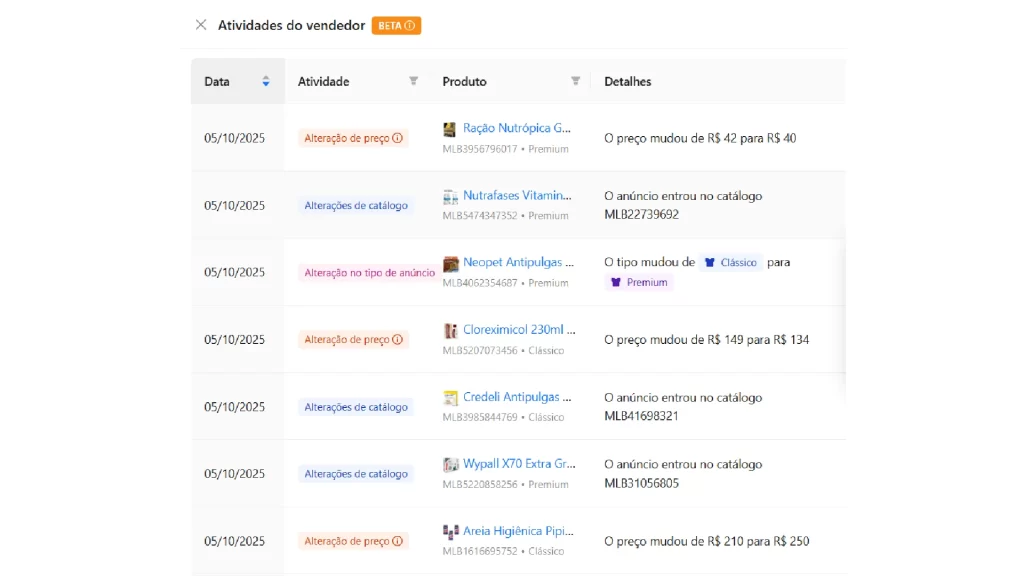Click the info icon on first Alteração de preço tag
This screenshot has height=576, width=1024.
point(399,139)
